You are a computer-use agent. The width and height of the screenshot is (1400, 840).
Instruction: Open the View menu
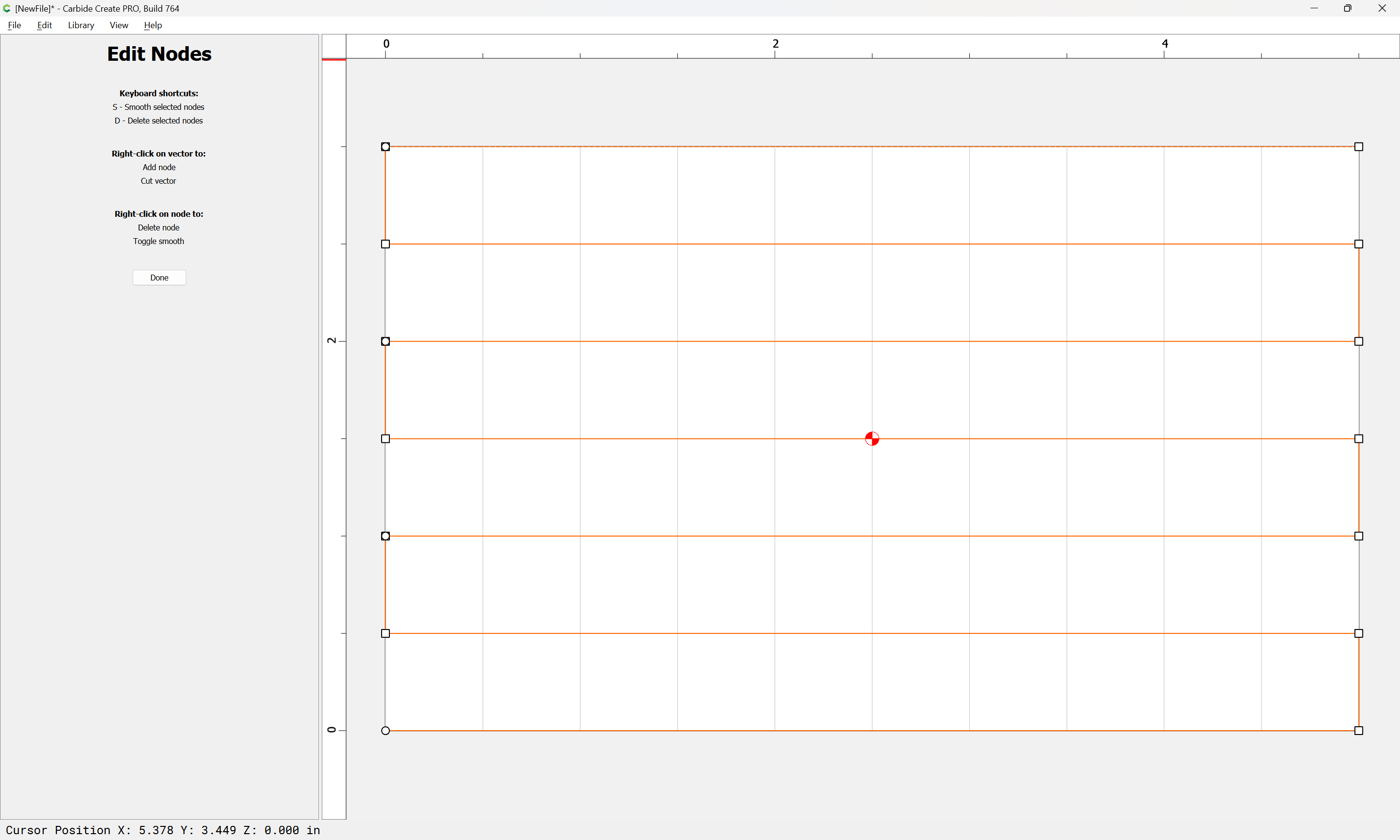pyautogui.click(x=119, y=25)
